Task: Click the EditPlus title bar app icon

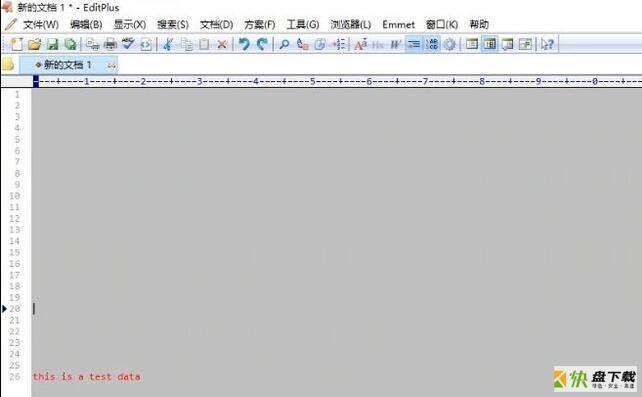Action: point(7,7)
